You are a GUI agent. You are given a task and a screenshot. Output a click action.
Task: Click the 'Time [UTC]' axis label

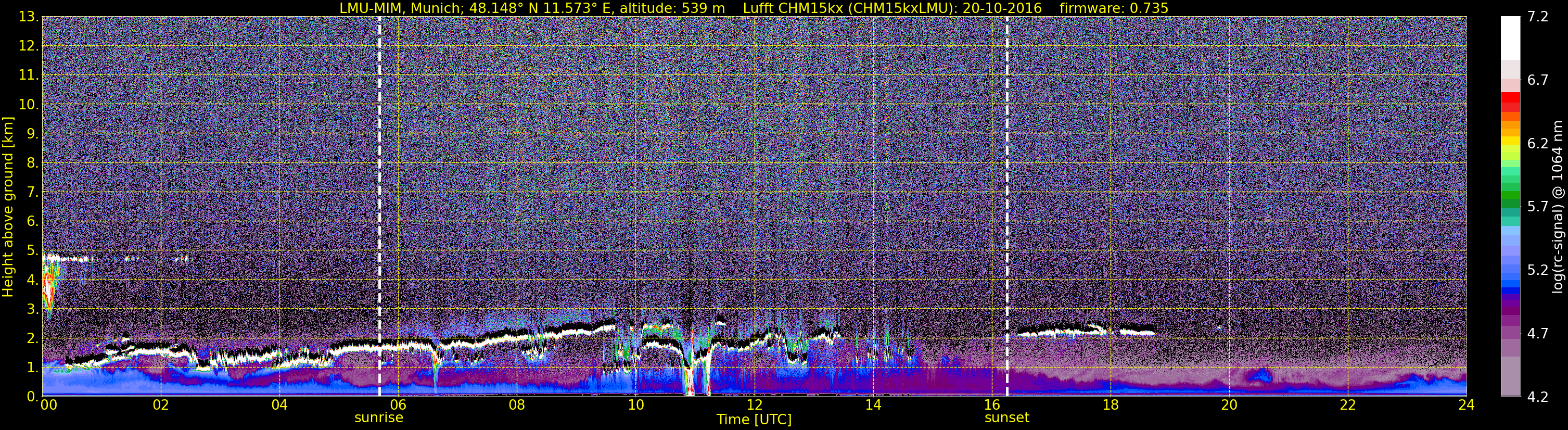754,420
